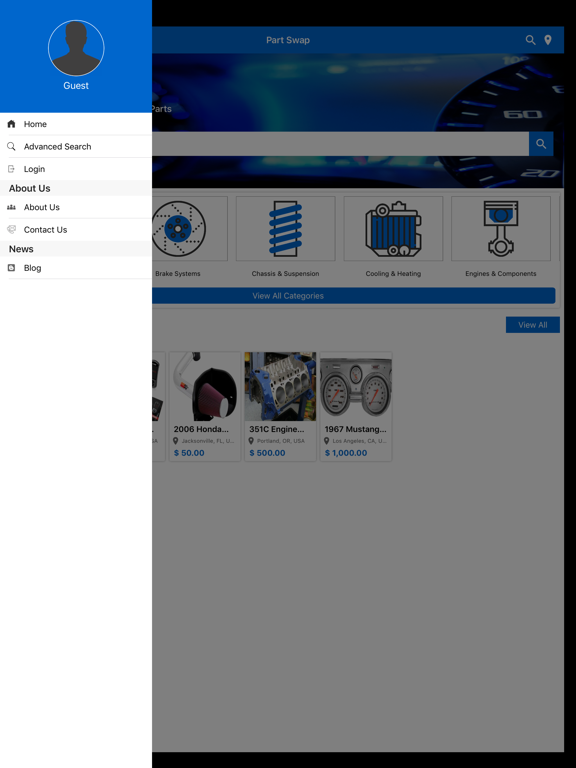Click the Blog icon in the drawer

tap(11, 268)
